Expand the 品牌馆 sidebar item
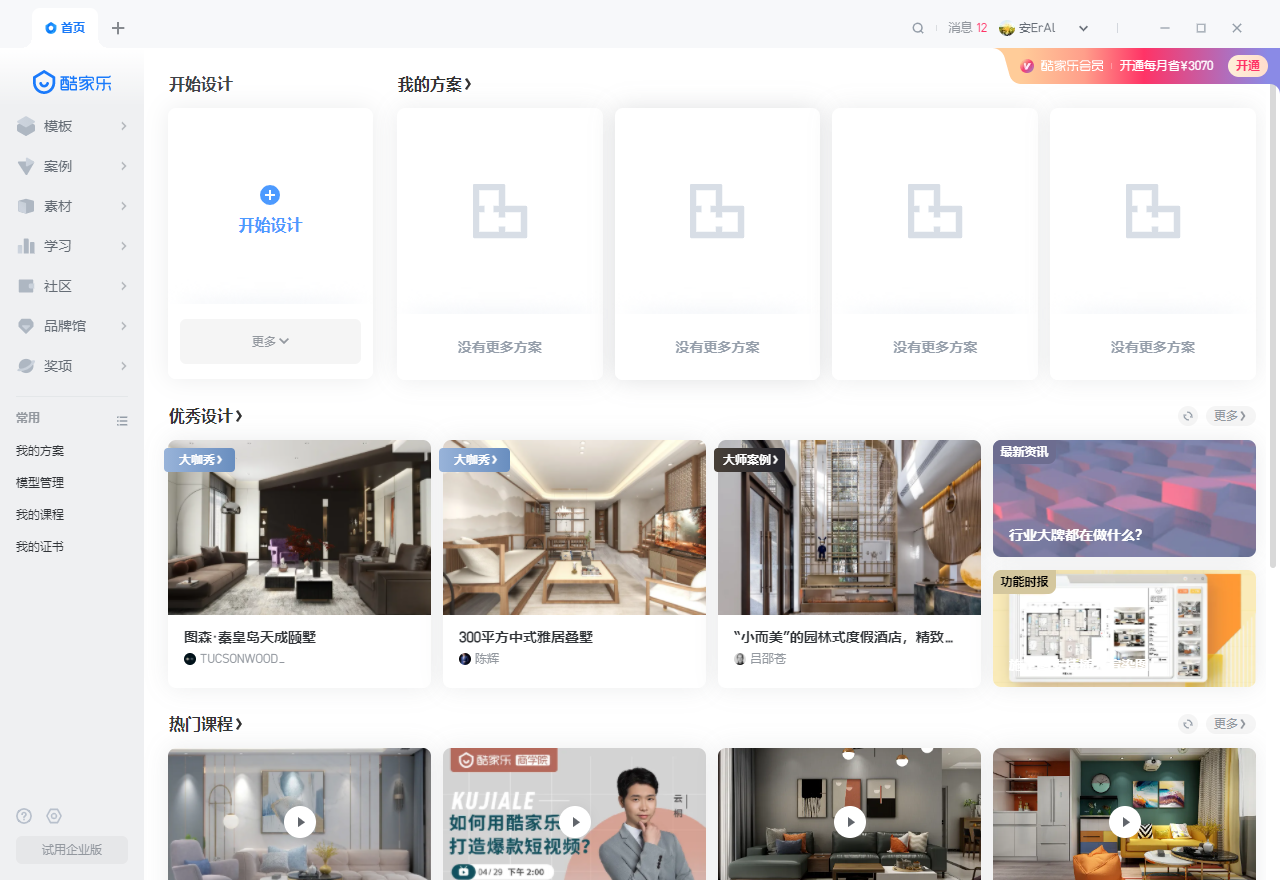The height and width of the screenshot is (880, 1280). tap(72, 326)
